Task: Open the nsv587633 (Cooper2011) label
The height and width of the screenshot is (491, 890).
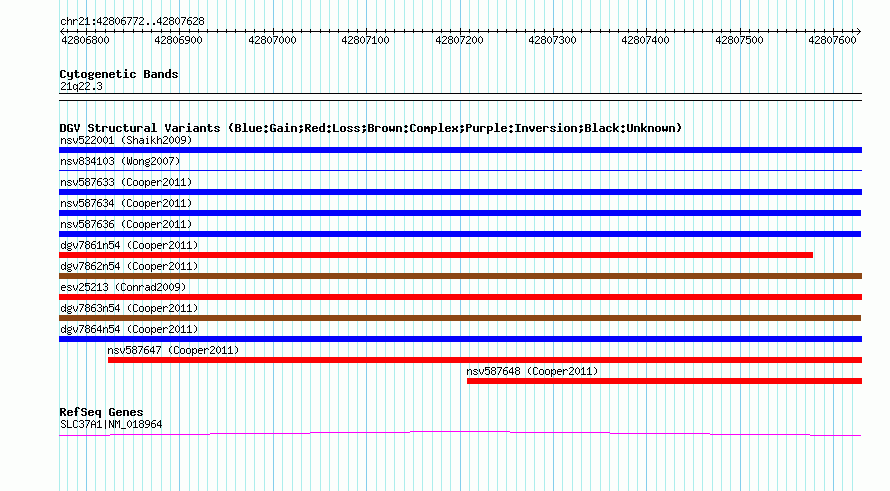Action: pyautogui.click(x=126, y=182)
